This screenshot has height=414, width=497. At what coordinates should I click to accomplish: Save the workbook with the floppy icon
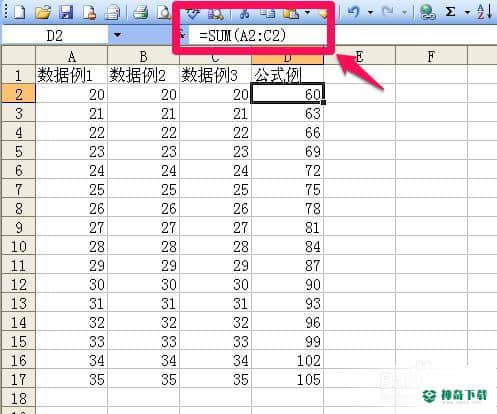(x=66, y=12)
